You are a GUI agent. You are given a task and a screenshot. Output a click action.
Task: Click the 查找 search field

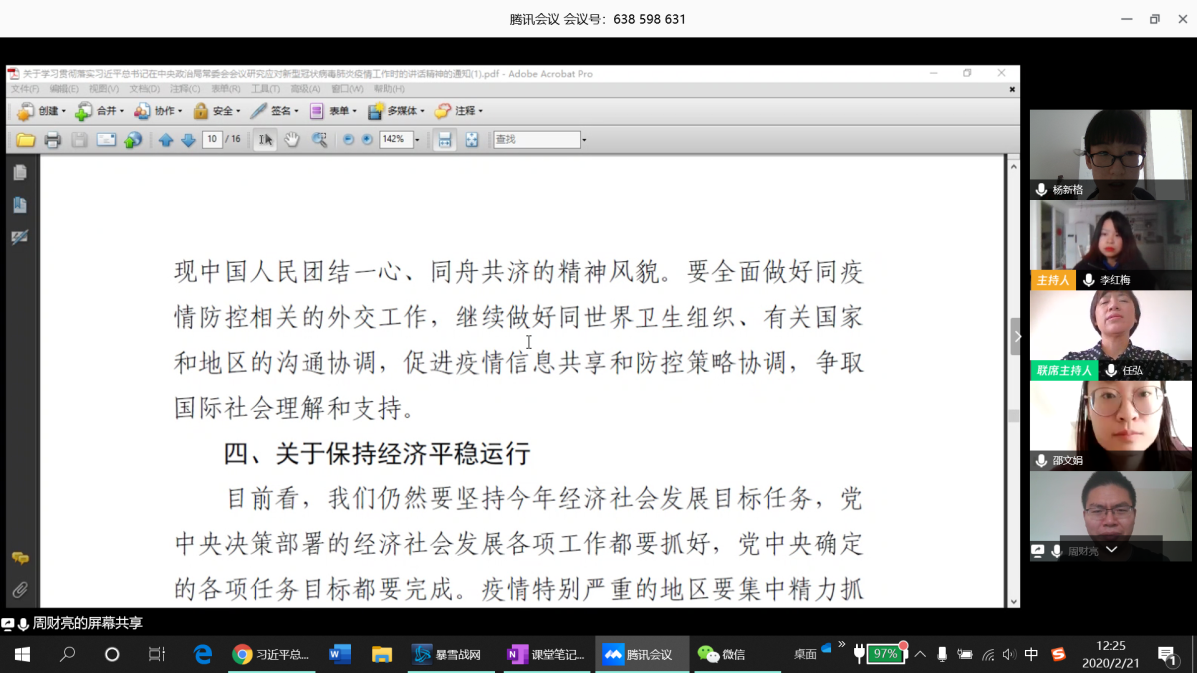tap(536, 140)
